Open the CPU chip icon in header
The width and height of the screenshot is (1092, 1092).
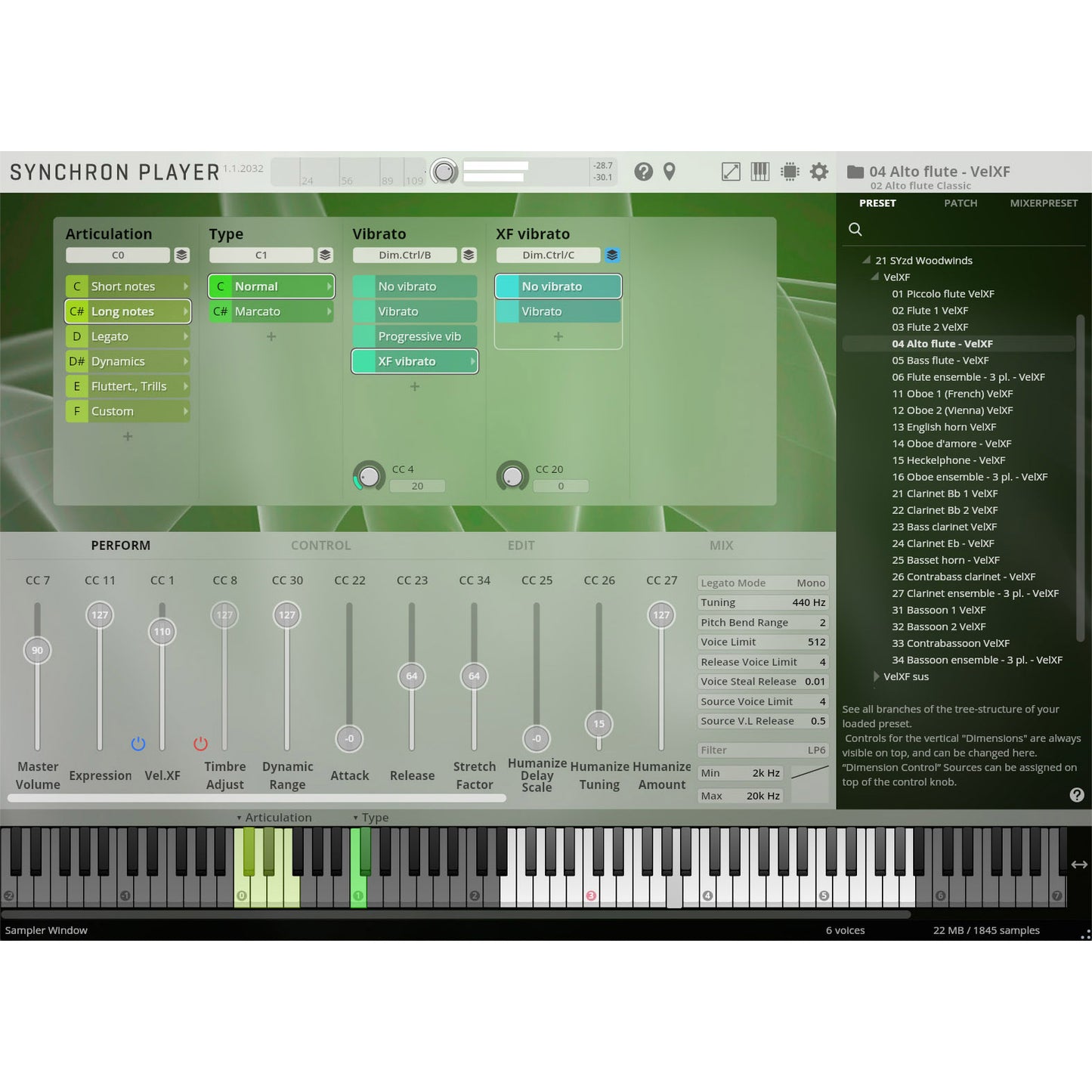790,172
